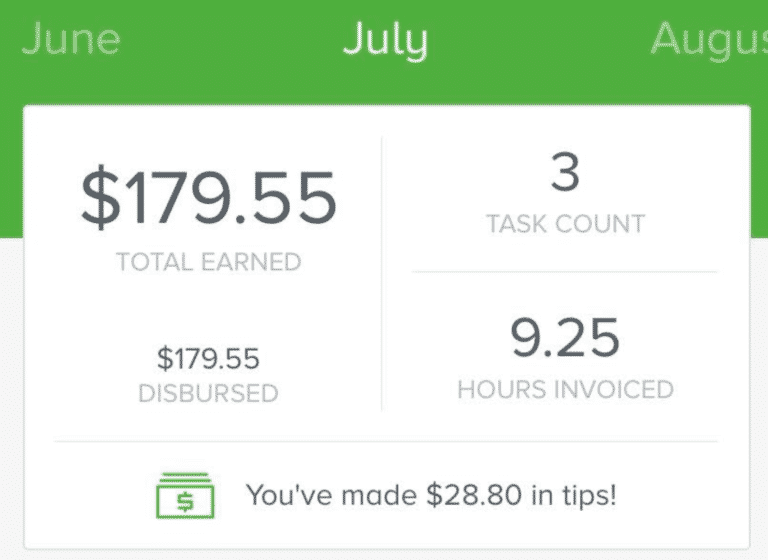Select the task count number 3
Screen dimensions: 768x560
565,171
